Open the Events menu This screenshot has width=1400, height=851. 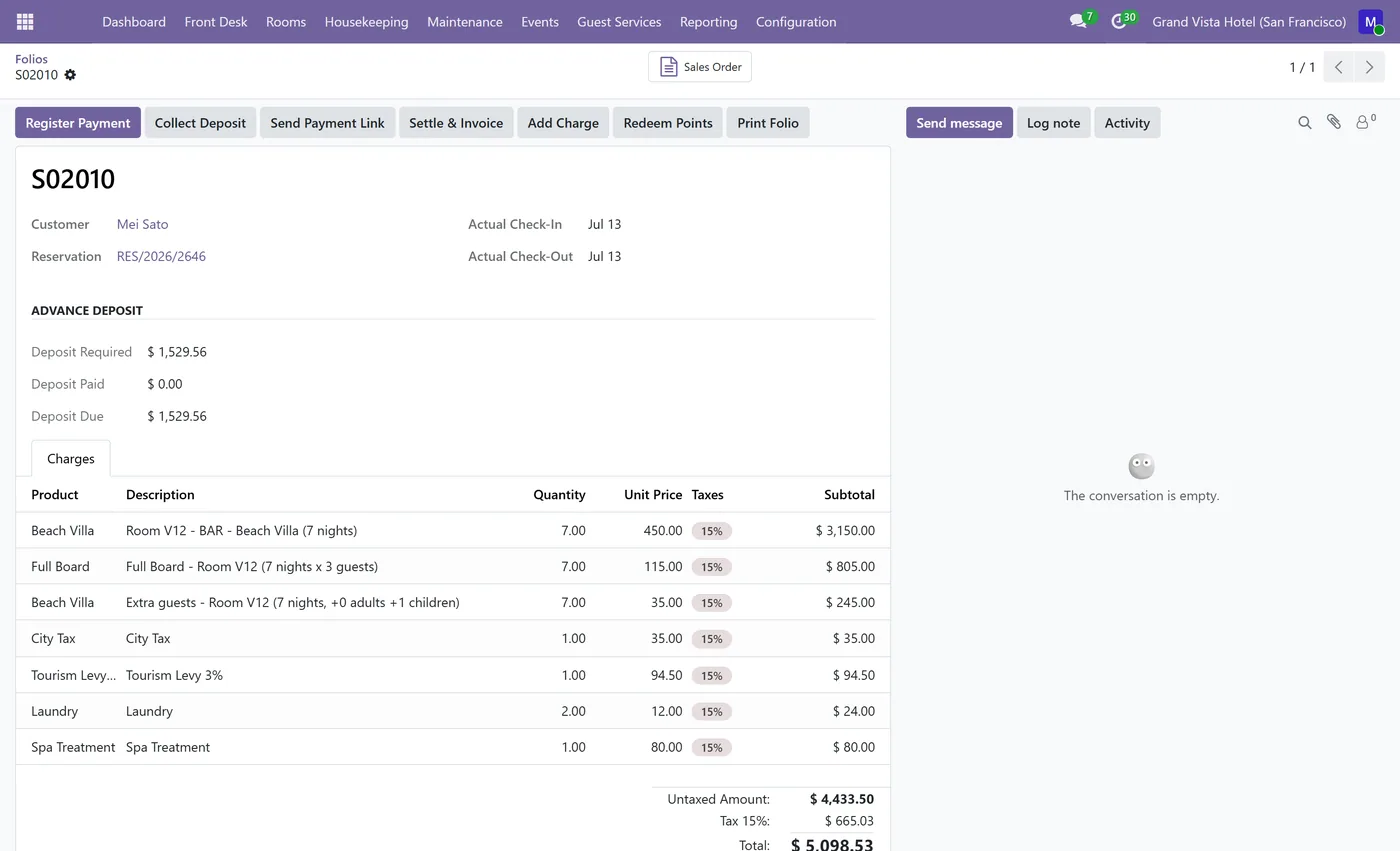click(540, 21)
